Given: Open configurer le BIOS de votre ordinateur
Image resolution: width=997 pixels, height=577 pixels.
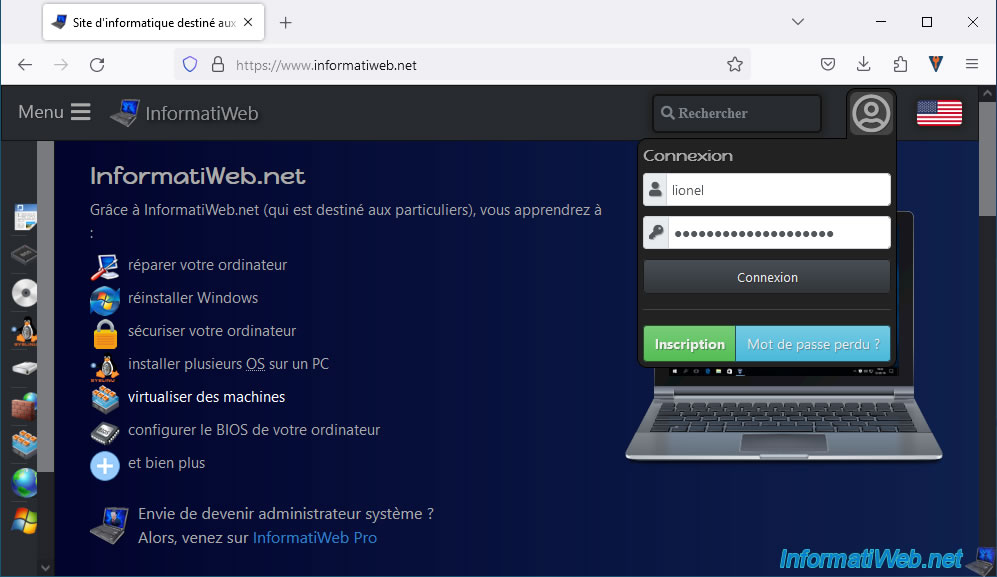Looking at the screenshot, I should coord(254,430).
